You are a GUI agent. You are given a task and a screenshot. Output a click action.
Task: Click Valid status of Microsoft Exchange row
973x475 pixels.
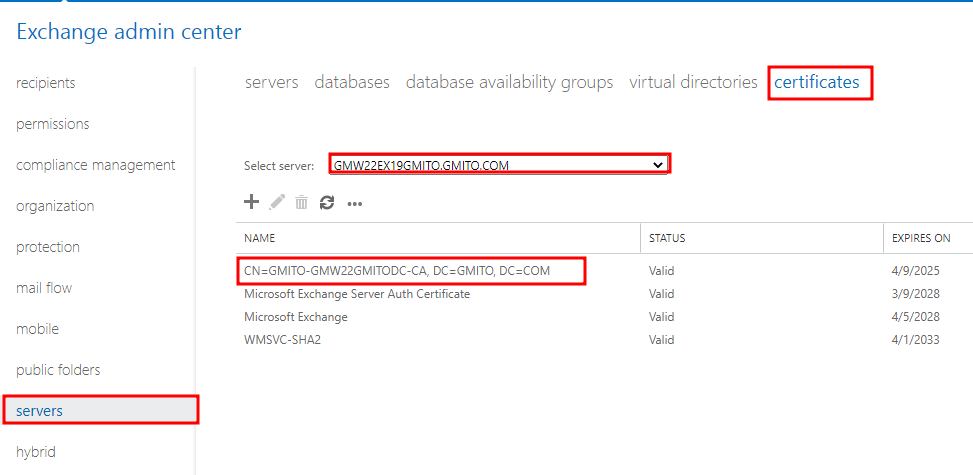click(661, 317)
